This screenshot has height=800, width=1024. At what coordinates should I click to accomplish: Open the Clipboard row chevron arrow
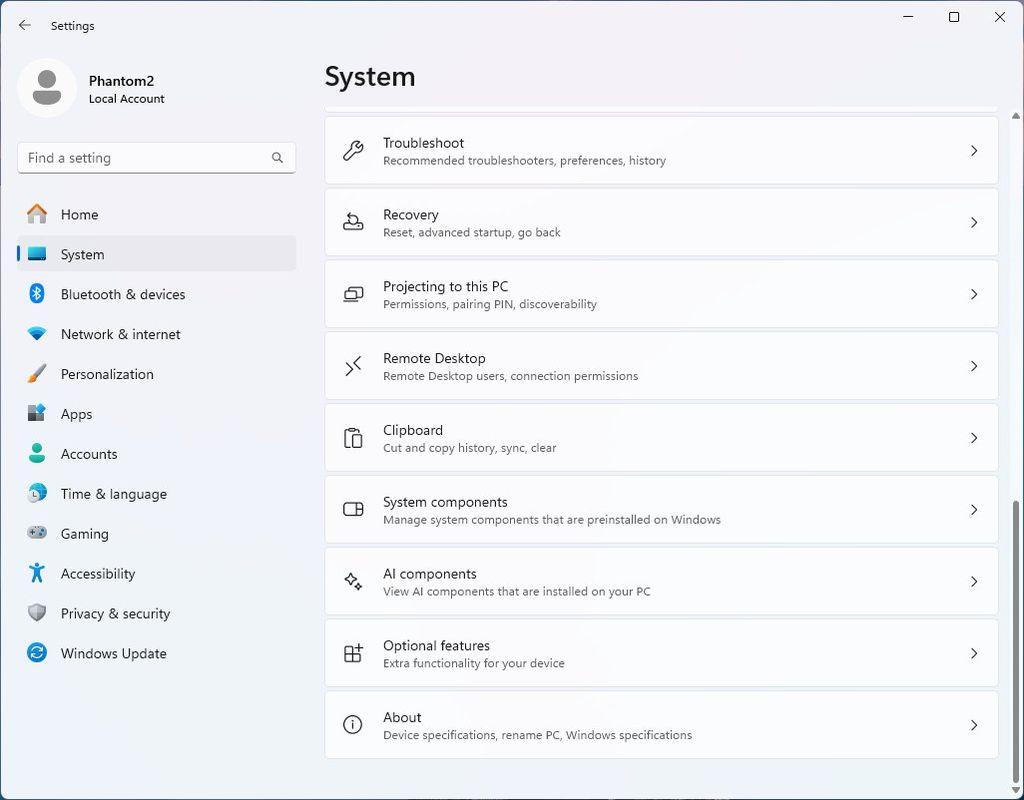(973, 438)
